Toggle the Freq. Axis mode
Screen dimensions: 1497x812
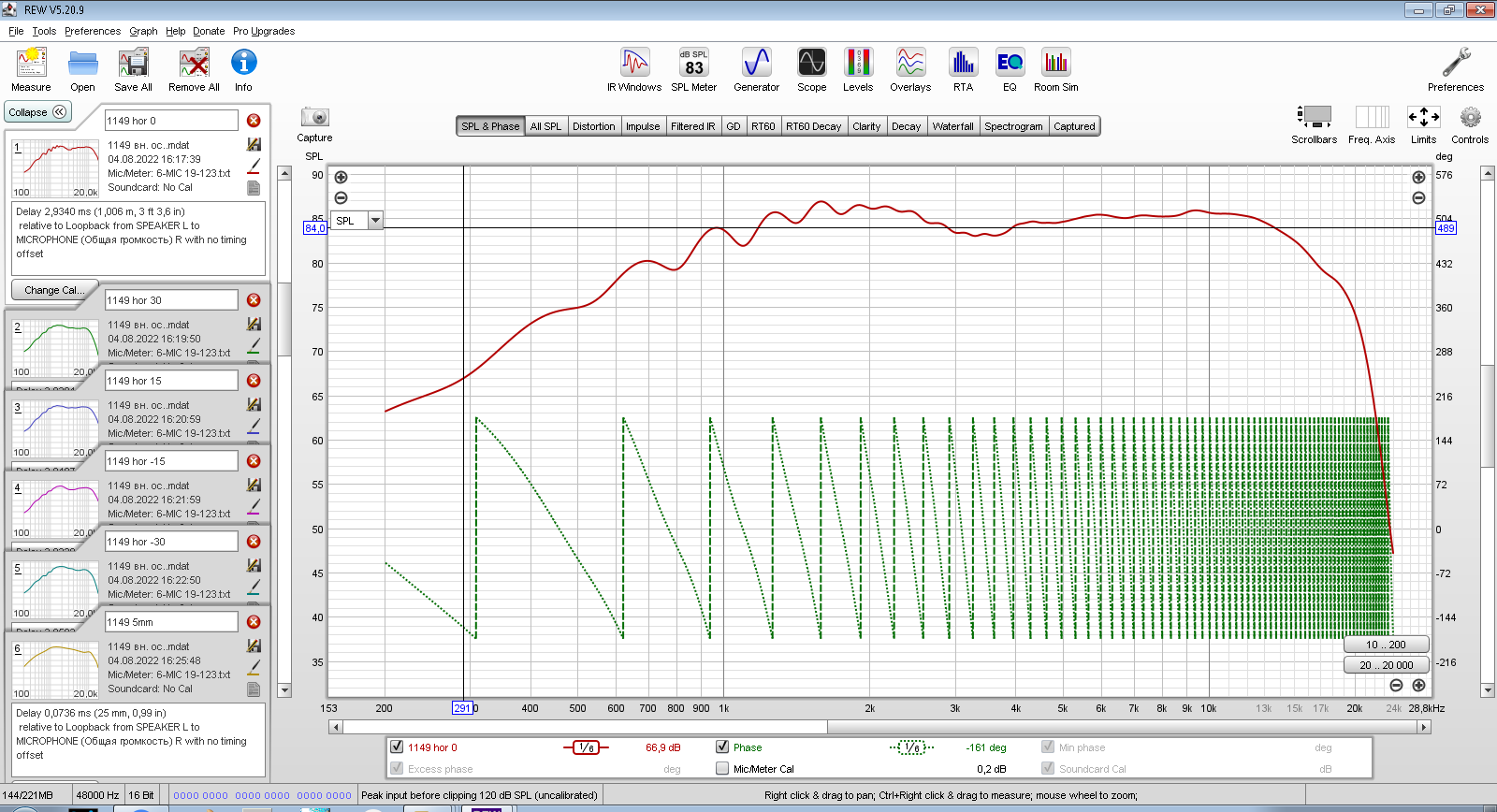1372,123
